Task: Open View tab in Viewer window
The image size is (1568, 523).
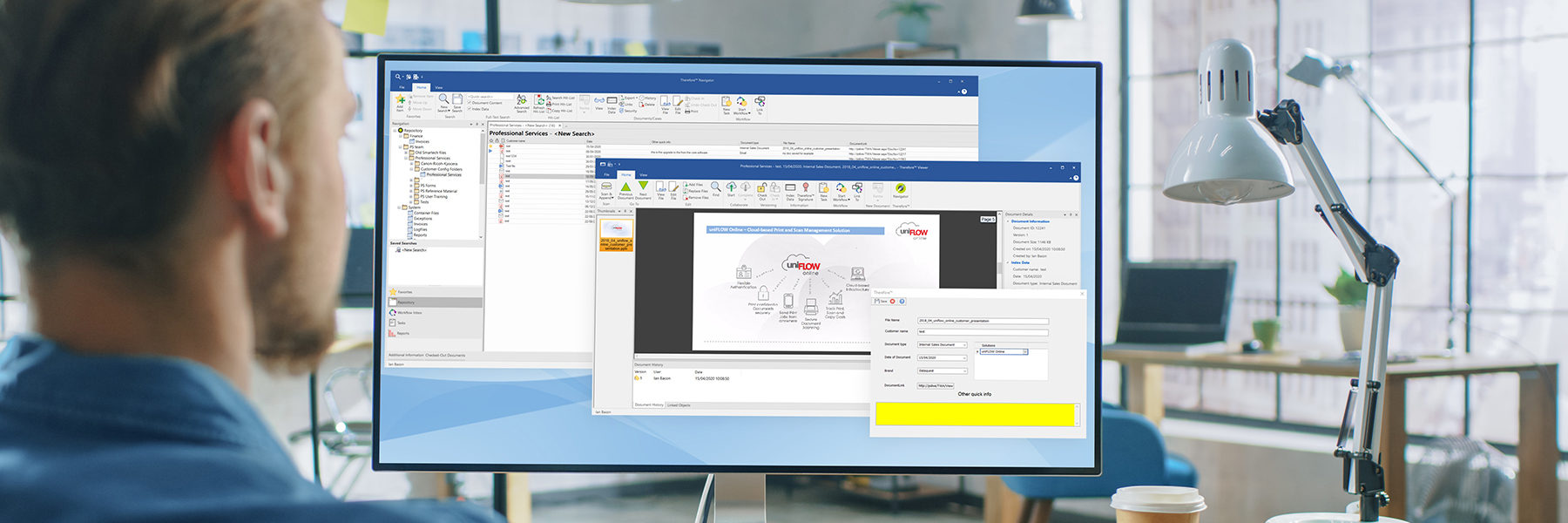Action: 644,174
